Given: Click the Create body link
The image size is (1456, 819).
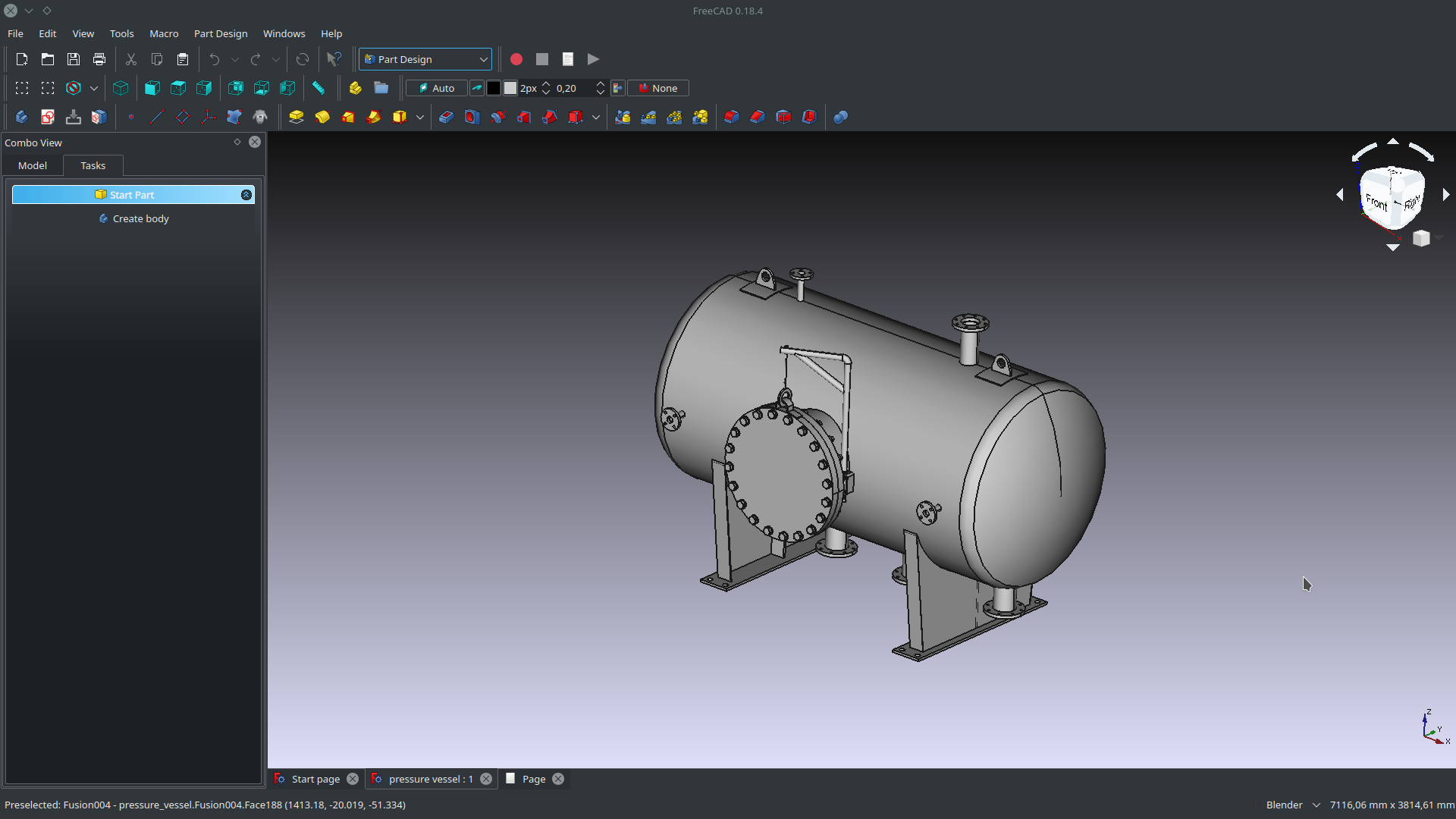Looking at the screenshot, I should pyautogui.click(x=141, y=218).
